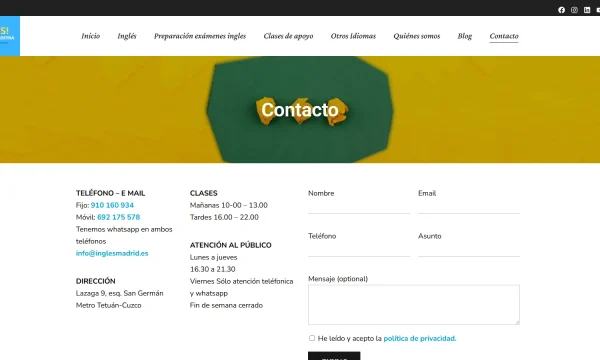600x360 pixels.
Task: Focus the Nombre input field
Action: pyautogui.click(x=359, y=208)
